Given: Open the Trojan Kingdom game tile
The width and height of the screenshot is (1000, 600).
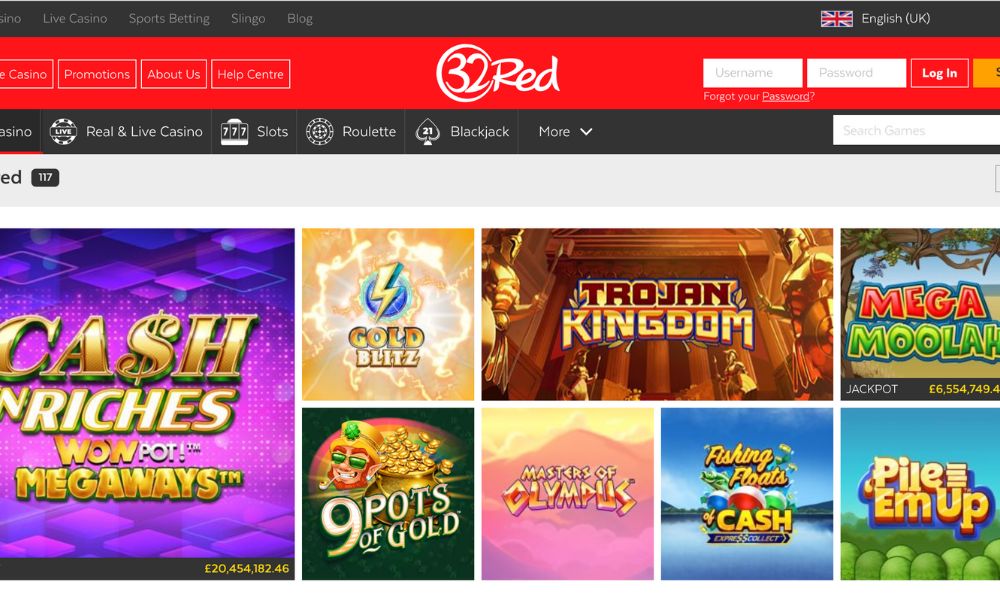Looking at the screenshot, I should point(657,314).
